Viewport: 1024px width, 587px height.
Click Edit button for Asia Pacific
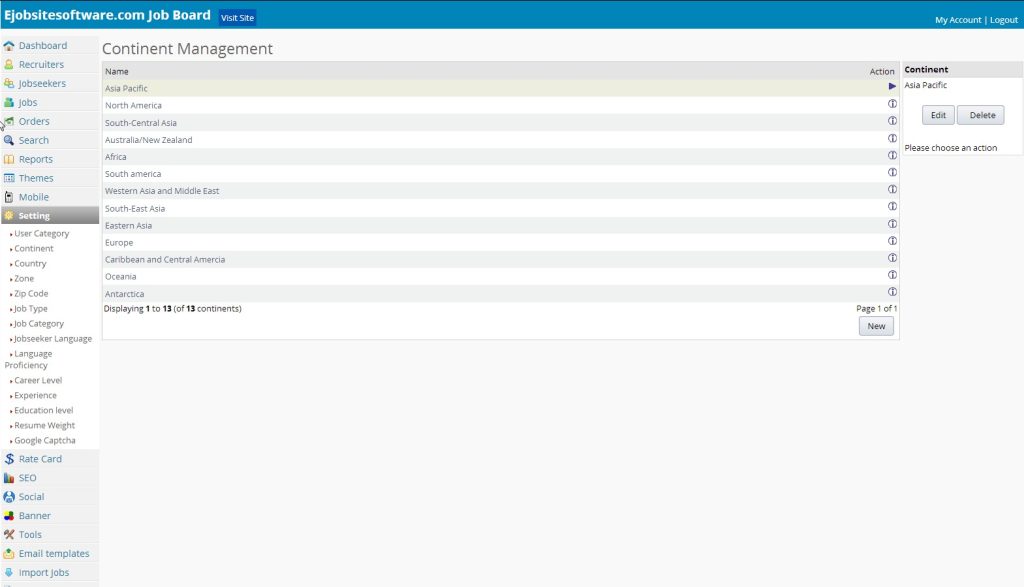[938, 115]
